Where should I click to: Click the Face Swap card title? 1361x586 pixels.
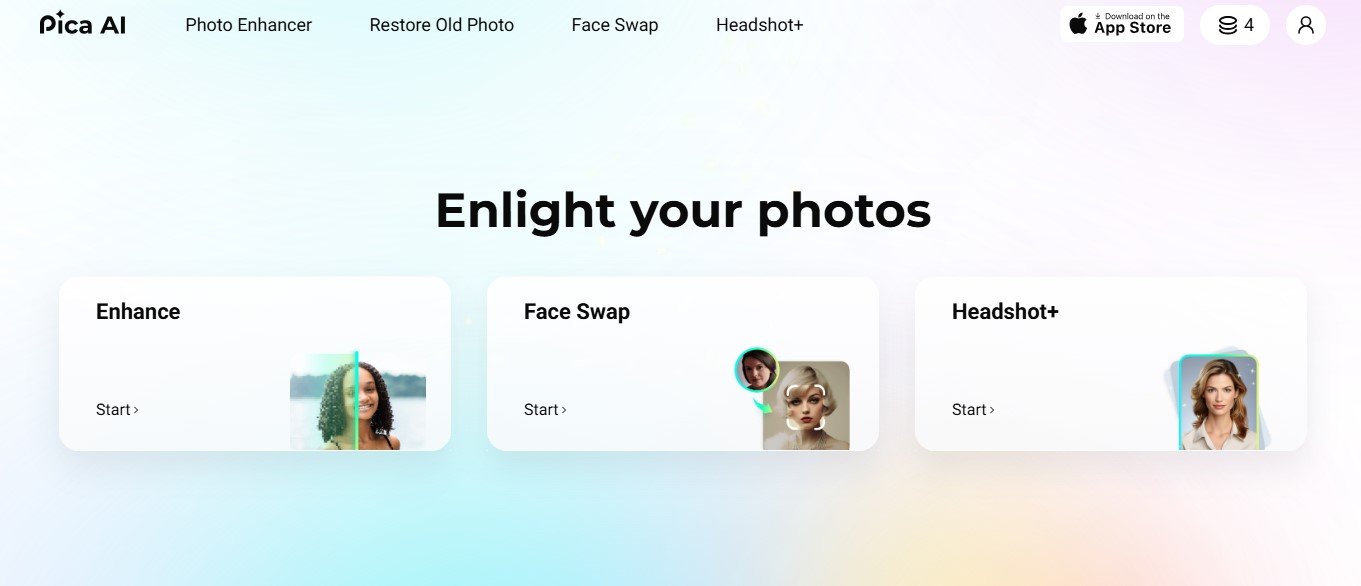pos(577,312)
